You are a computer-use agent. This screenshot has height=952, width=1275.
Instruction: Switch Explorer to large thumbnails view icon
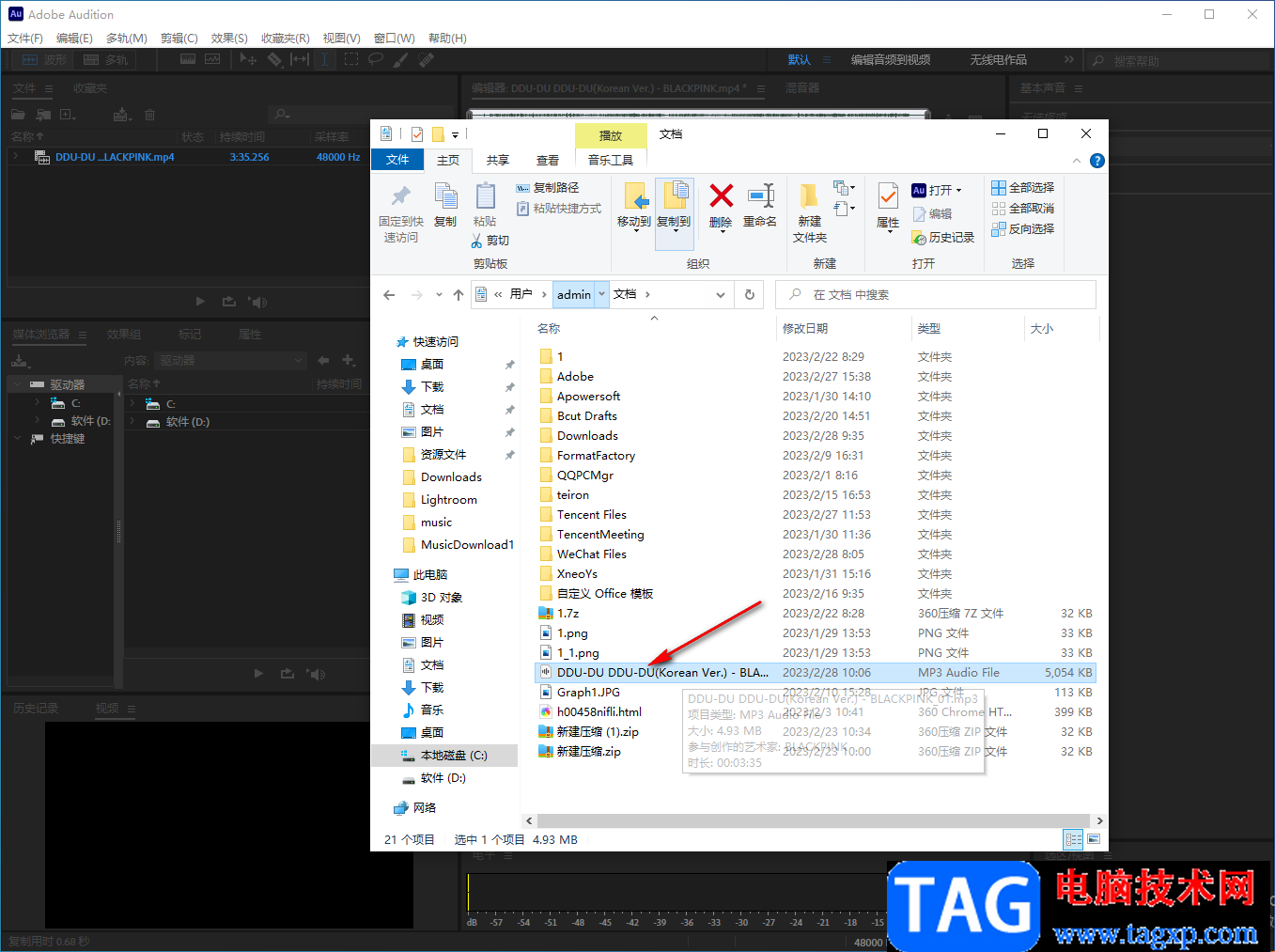pyautogui.click(x=1093, y=839)
